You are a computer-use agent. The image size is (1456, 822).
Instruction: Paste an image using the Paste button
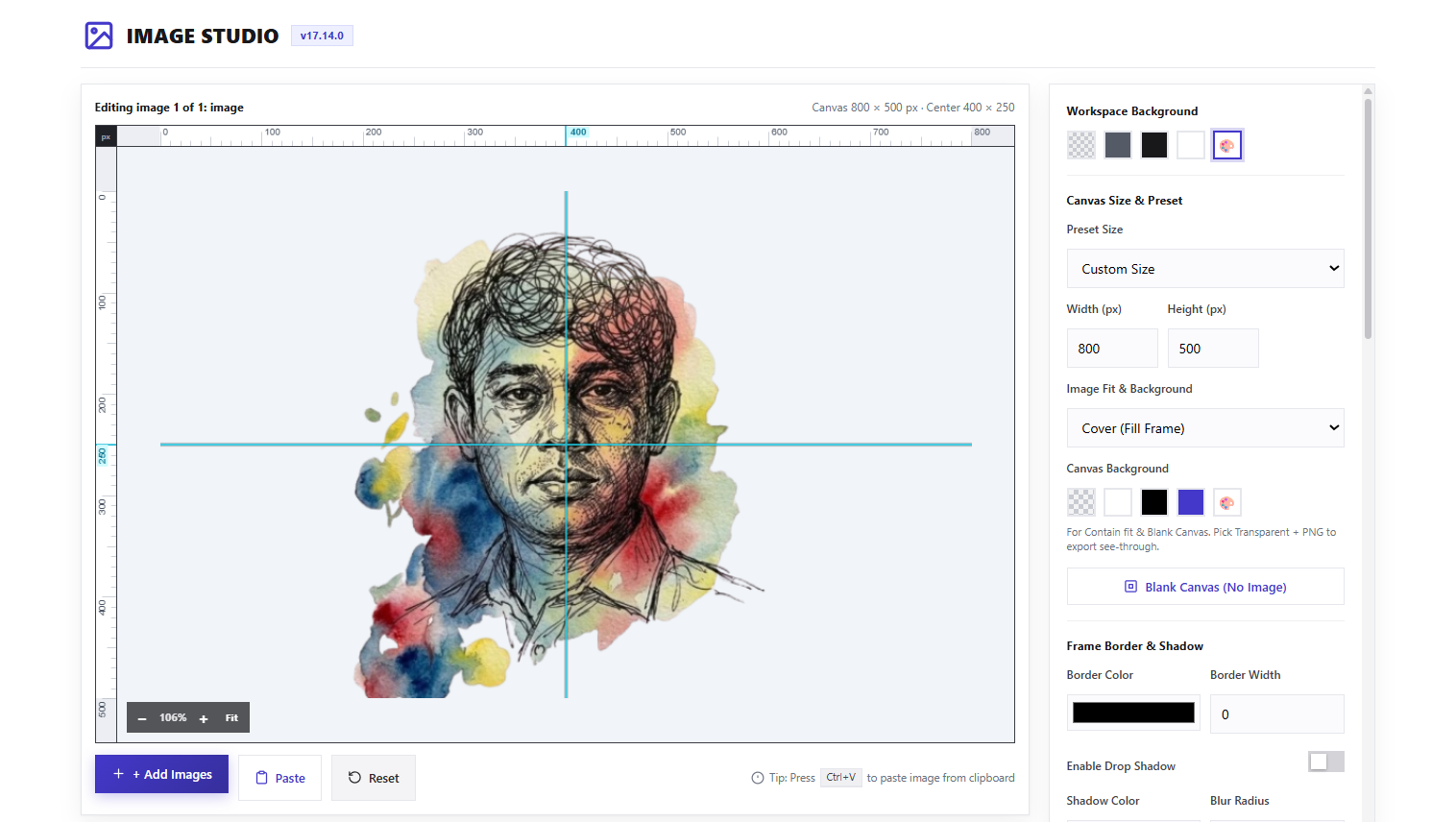(x=279, y=778)
